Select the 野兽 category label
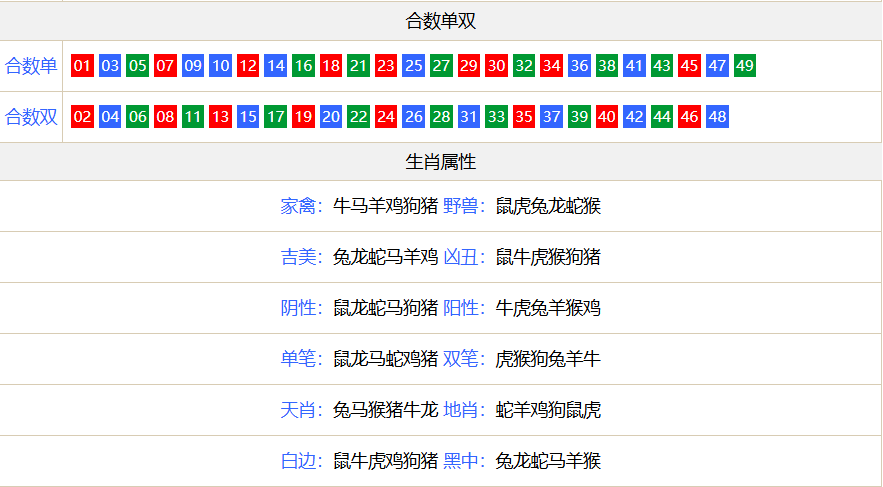 (462, 206)
